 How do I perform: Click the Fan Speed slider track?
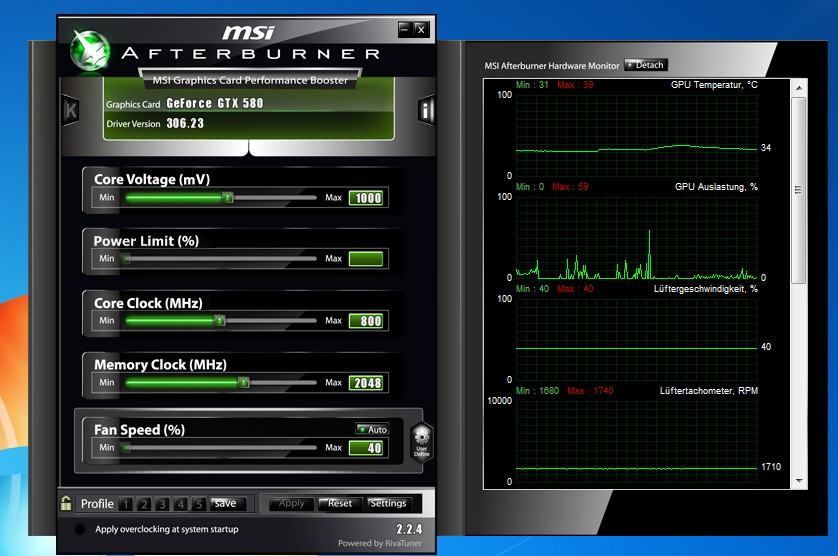[220, 448]
